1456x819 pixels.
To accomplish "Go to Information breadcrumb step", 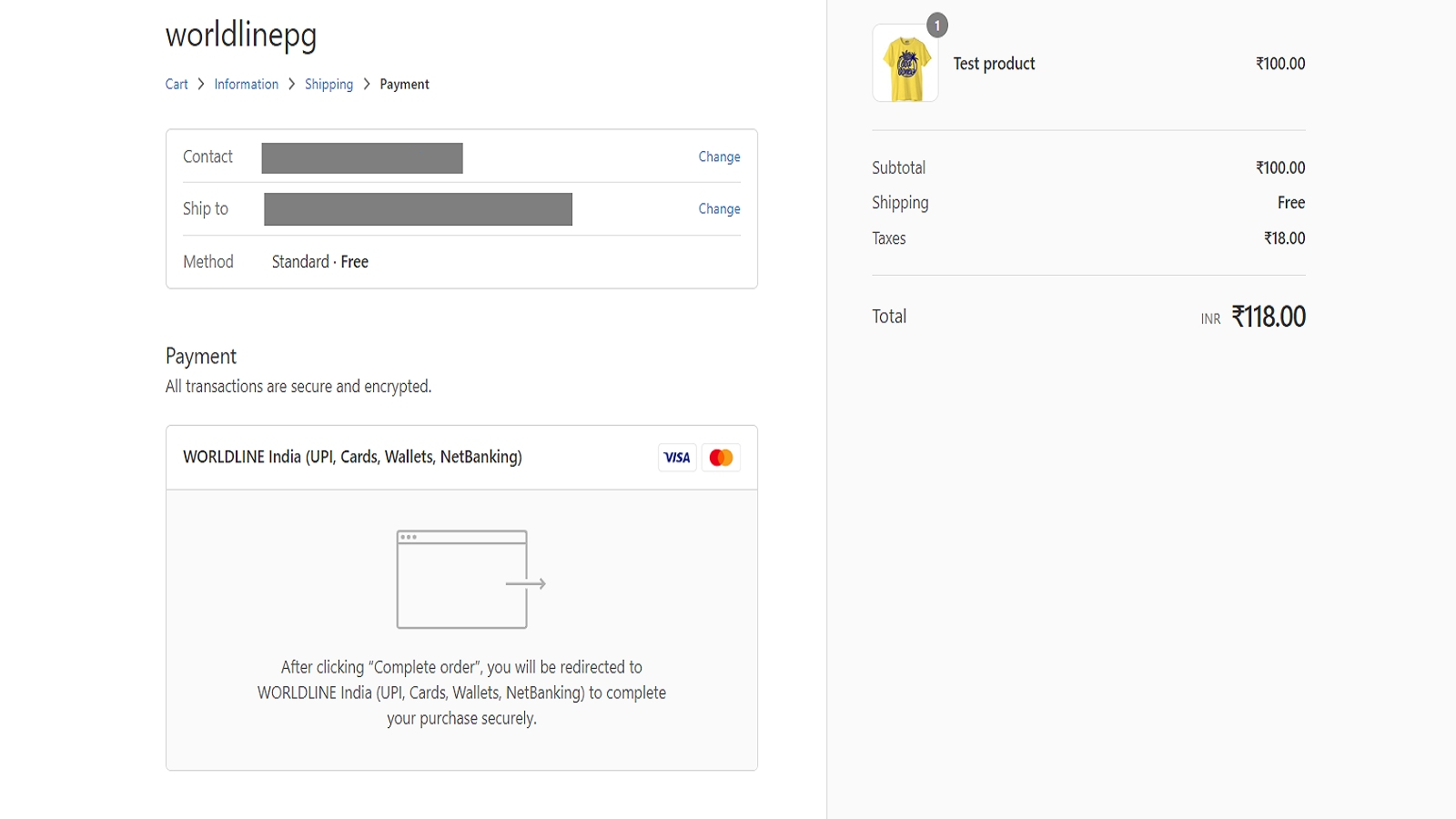I will pos(247,85).
